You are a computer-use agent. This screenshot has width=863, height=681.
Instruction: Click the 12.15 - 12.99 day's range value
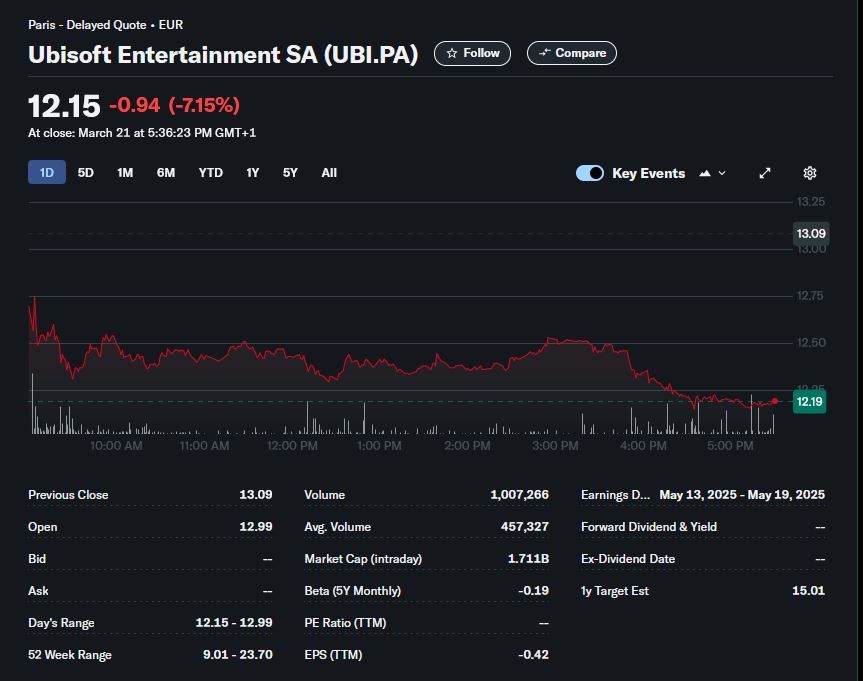pos(234,623)
